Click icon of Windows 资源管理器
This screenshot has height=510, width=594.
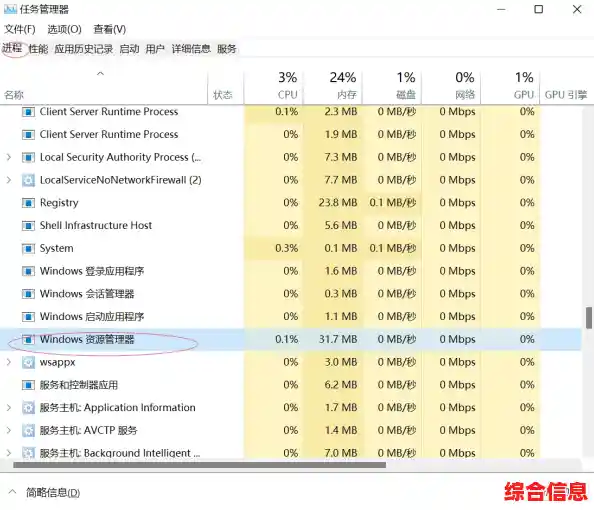(28, 339)
